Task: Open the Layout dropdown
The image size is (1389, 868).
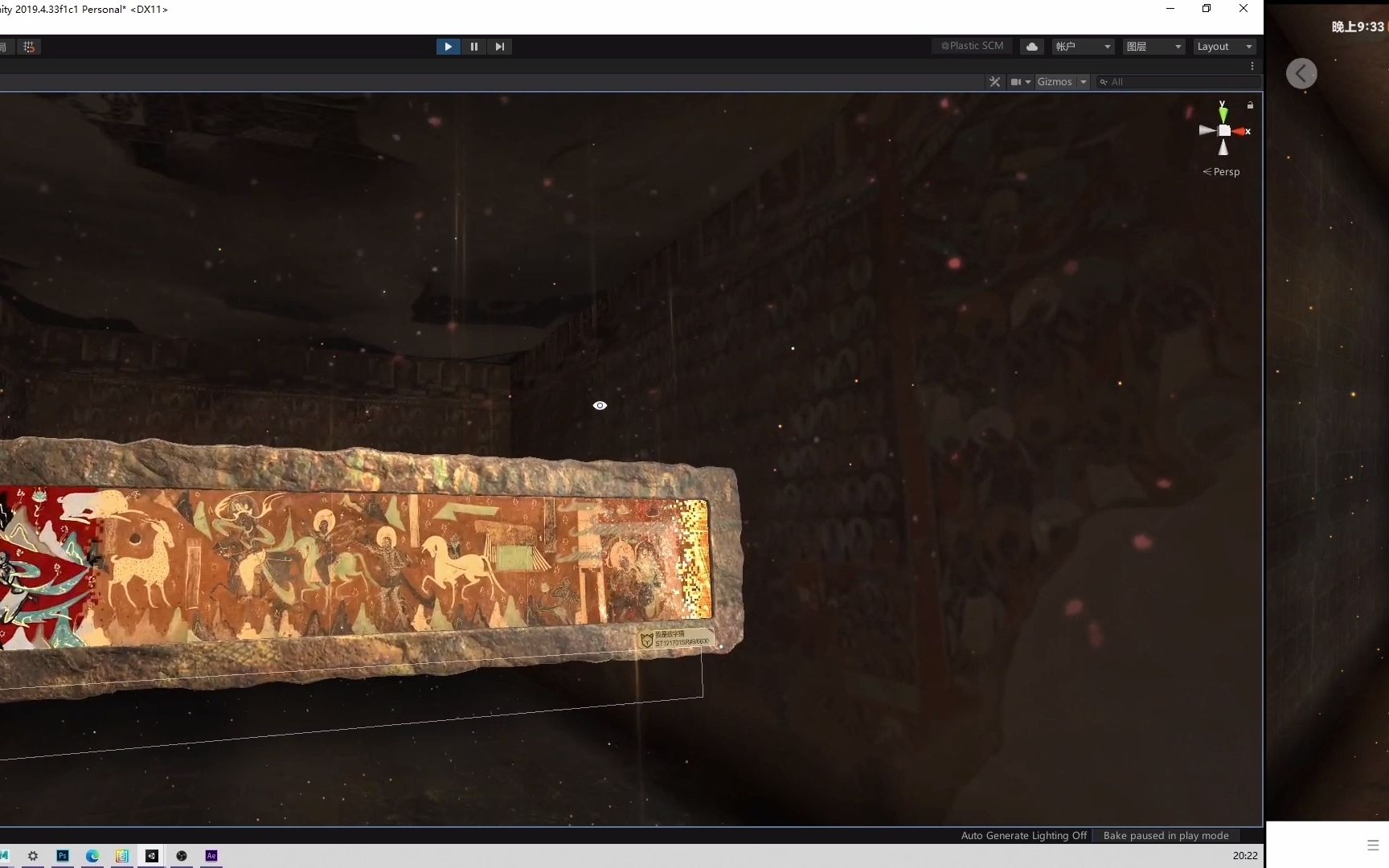Action: [1223, 47]
